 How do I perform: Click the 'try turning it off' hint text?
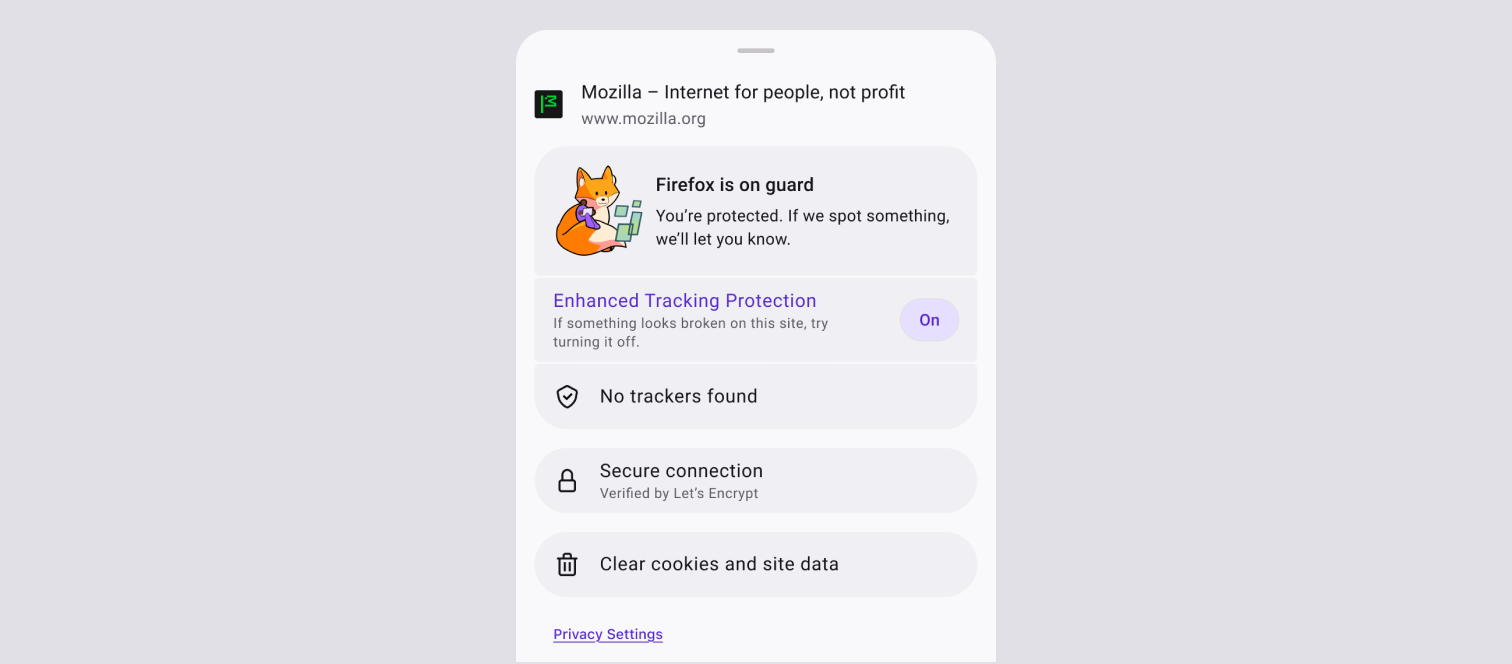690,333
